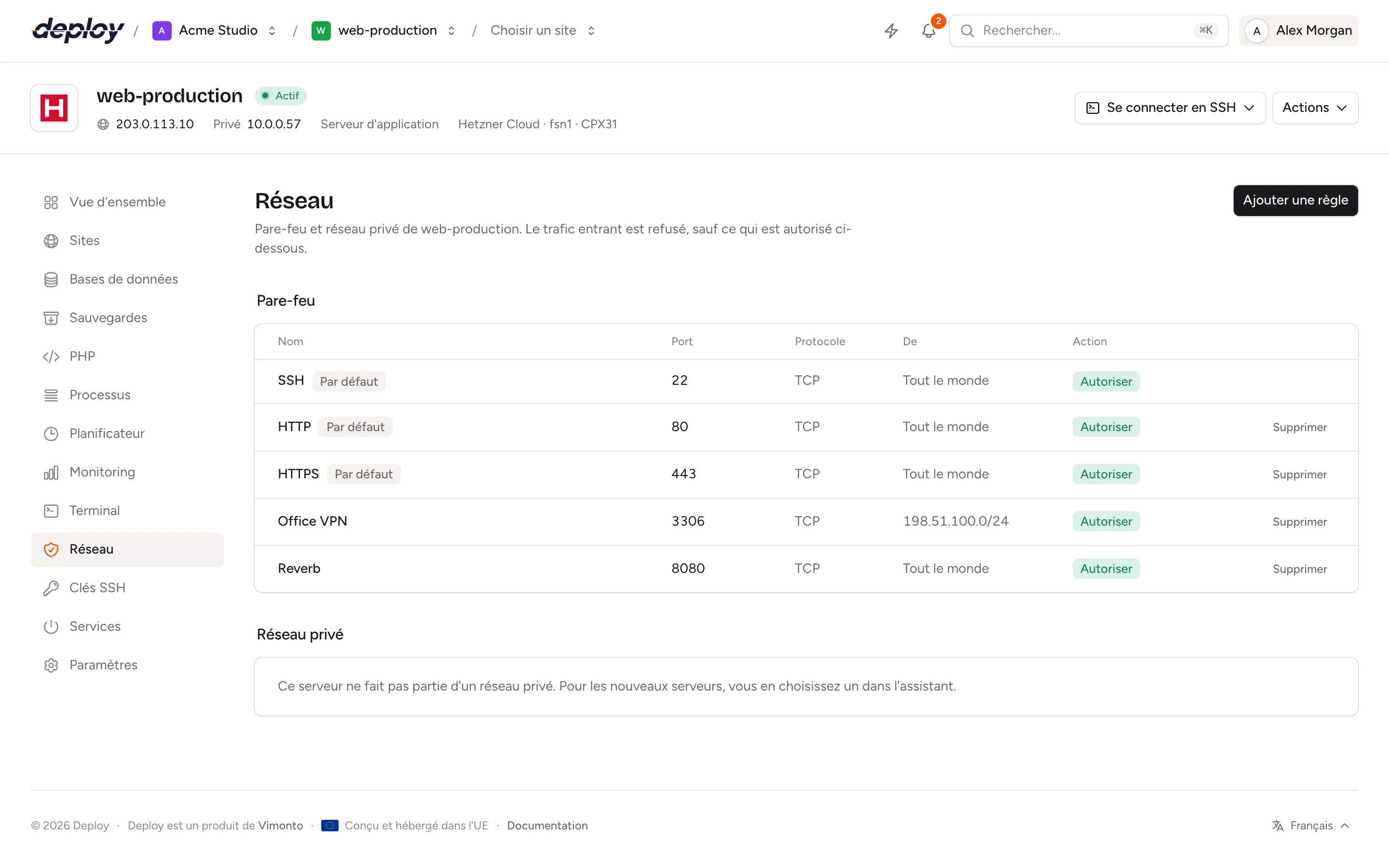Click the Hetzner server logo
Image resolution: width=1389 pixels, height=868 pixels.
tap(54, 108)
